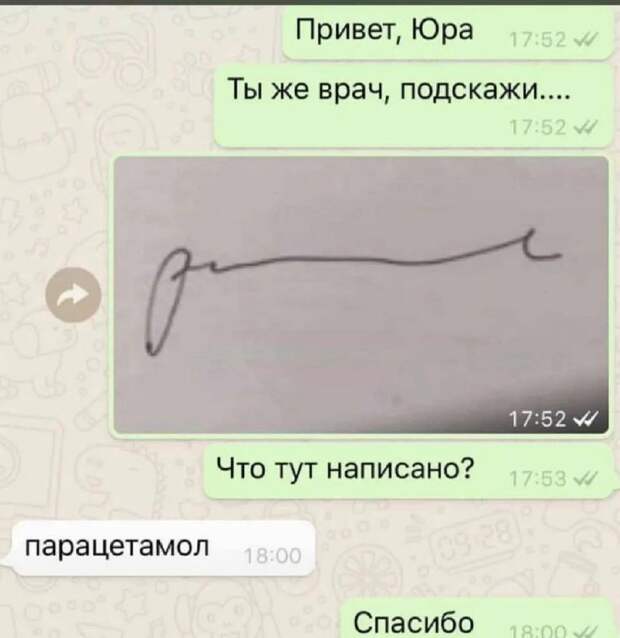Tap the 17:52 timestamp over the photo
The width and height of the screenshot is (620, 638).
[x=537, y=418]
